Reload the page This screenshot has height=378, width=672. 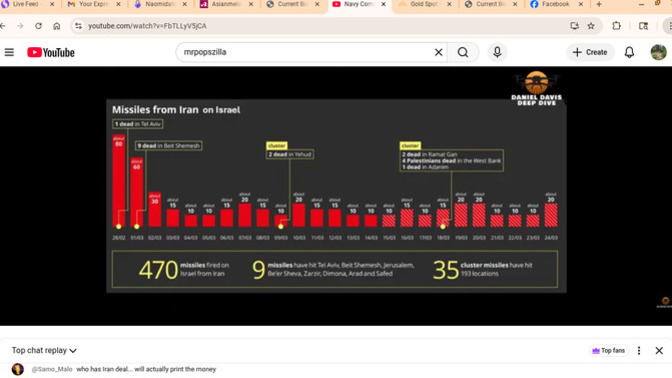coord(39,26)
